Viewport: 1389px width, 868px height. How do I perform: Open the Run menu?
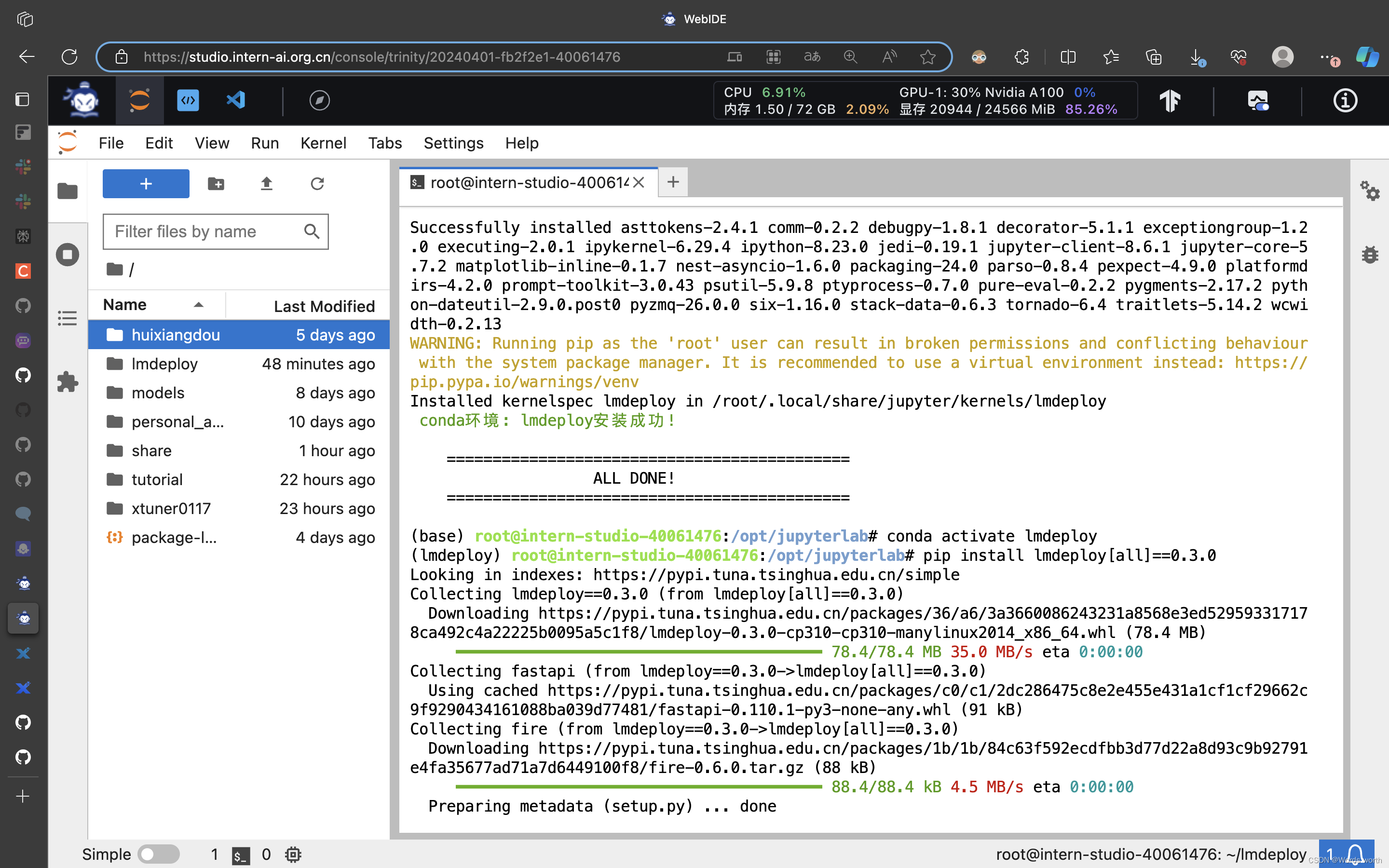click(x=265, y=143)
